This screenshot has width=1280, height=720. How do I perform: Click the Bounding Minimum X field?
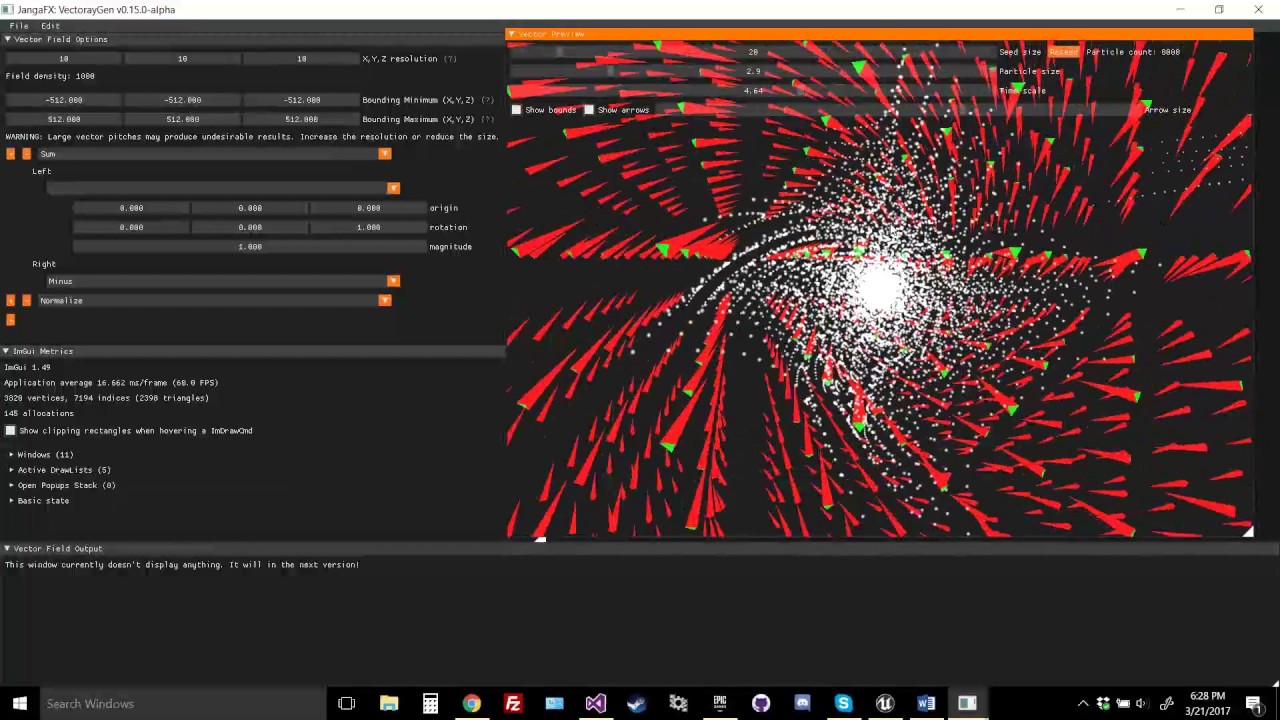(63, 100)
